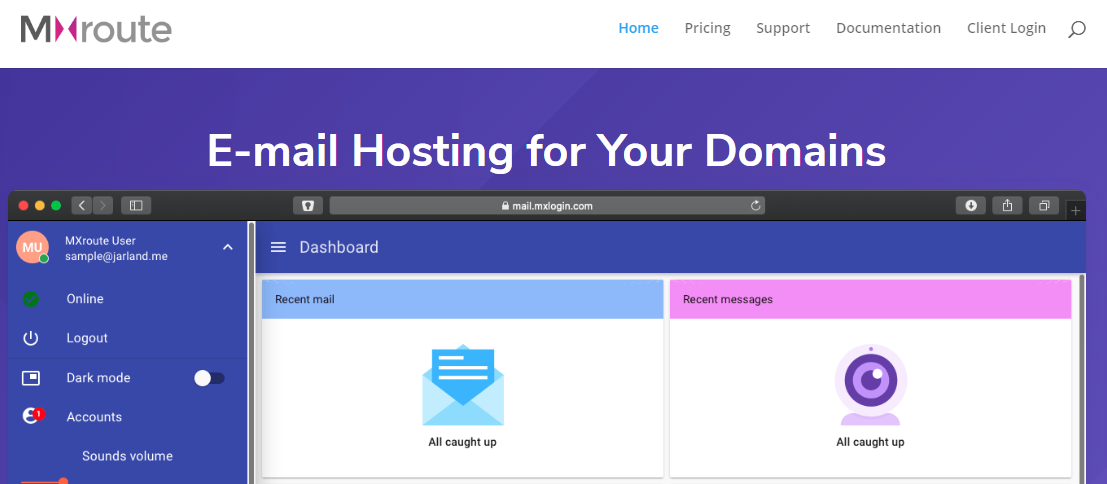Click the Dashboard title

point(339,247)
